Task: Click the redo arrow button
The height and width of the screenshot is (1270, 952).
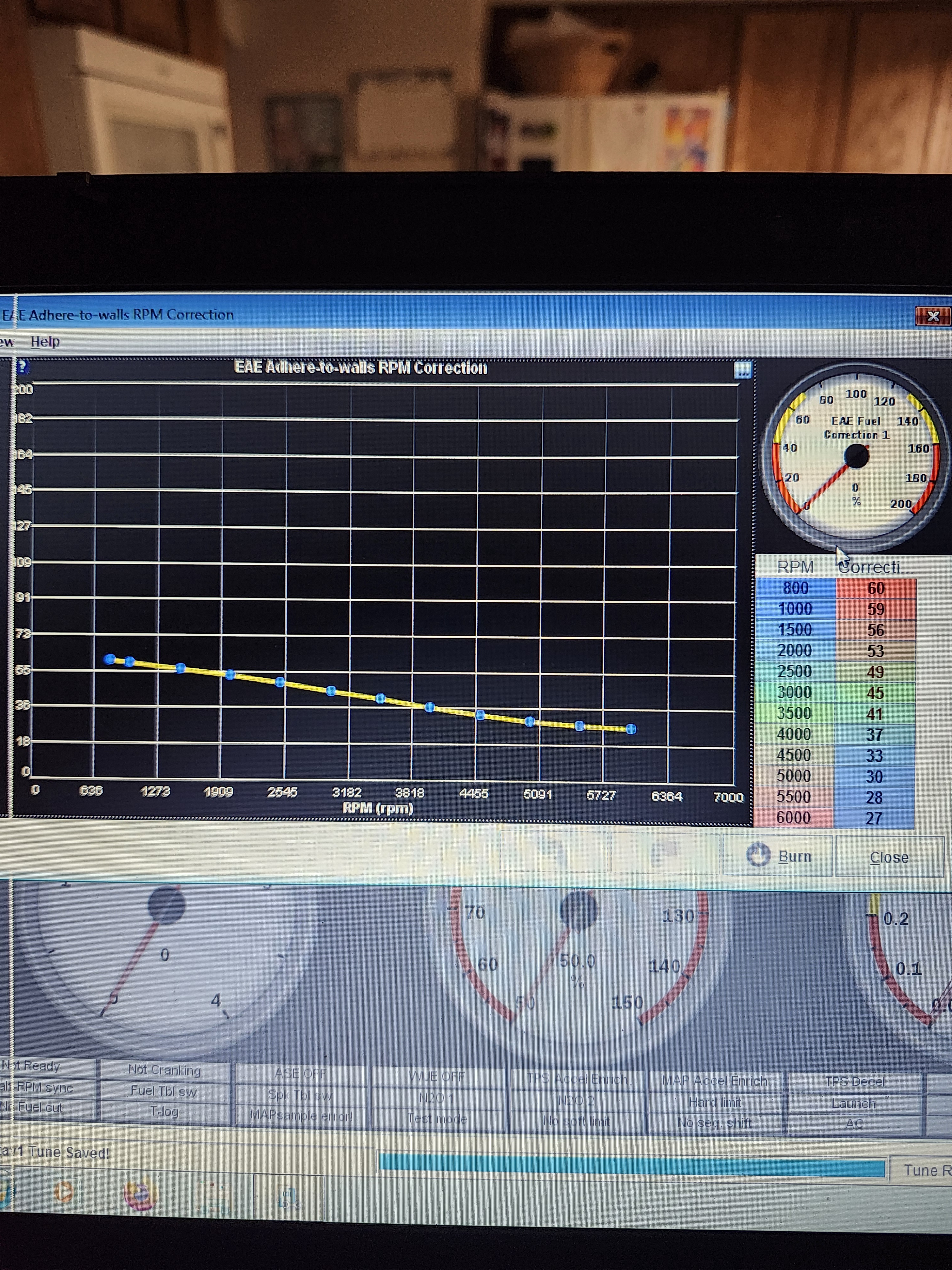Action: click(664, 854)
